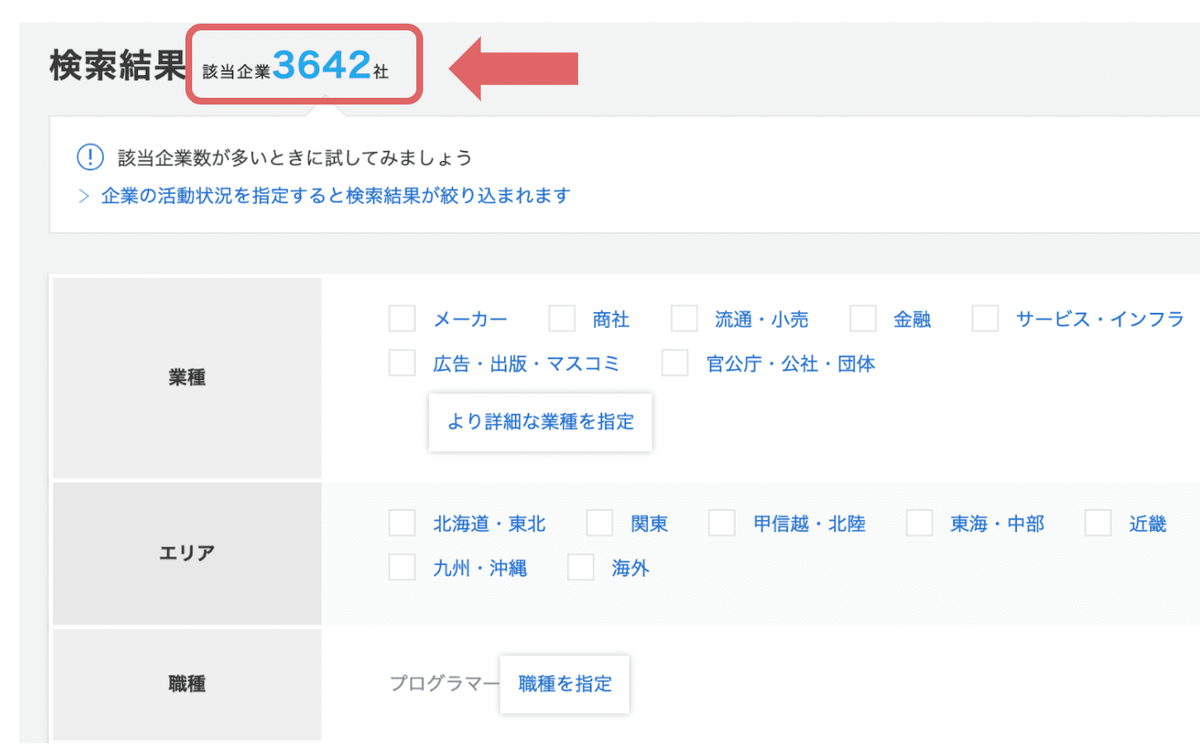
Task: Check the 甲信越・北陸 area checkbox
Action: click(722, 523)
